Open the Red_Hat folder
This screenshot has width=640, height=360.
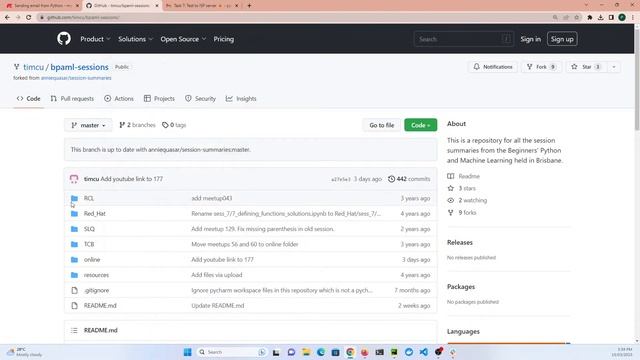95,213
